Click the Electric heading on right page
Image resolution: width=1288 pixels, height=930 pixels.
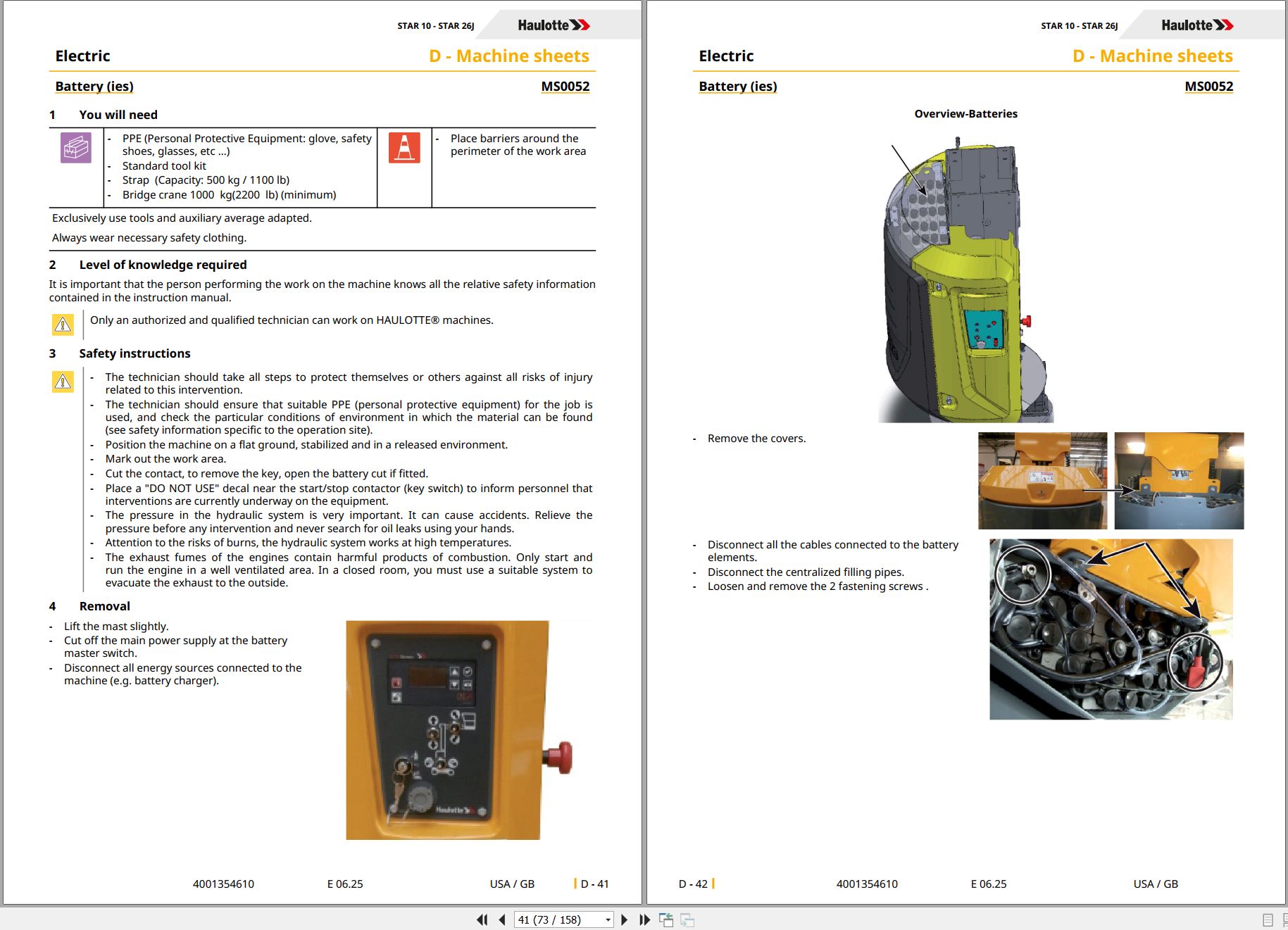(726, 56)
